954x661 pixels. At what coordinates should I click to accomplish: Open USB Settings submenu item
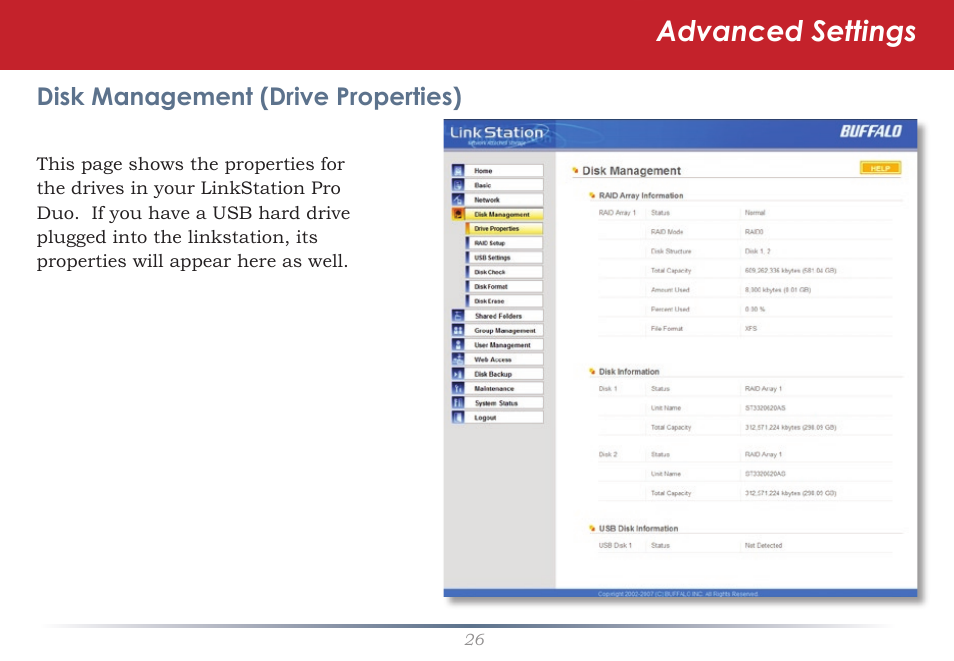click(504, 258)
